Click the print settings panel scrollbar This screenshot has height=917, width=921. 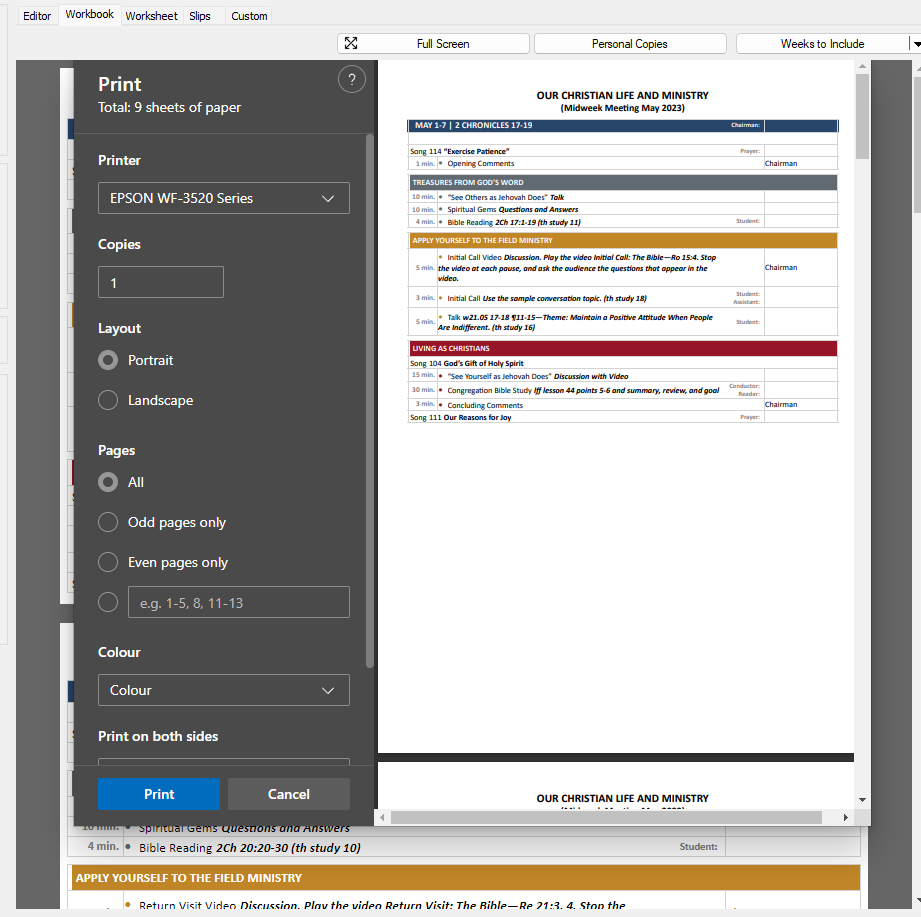[x=370, y=400]
